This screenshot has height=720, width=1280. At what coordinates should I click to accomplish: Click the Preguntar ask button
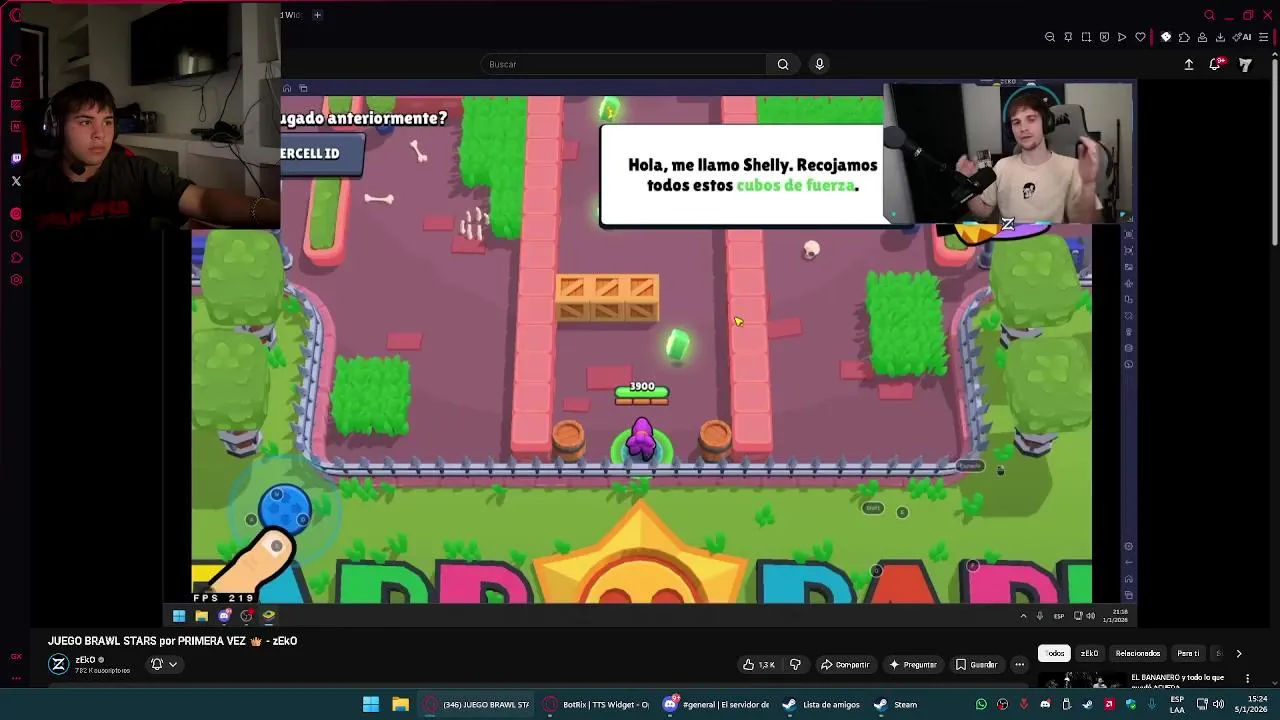[912, 664]
